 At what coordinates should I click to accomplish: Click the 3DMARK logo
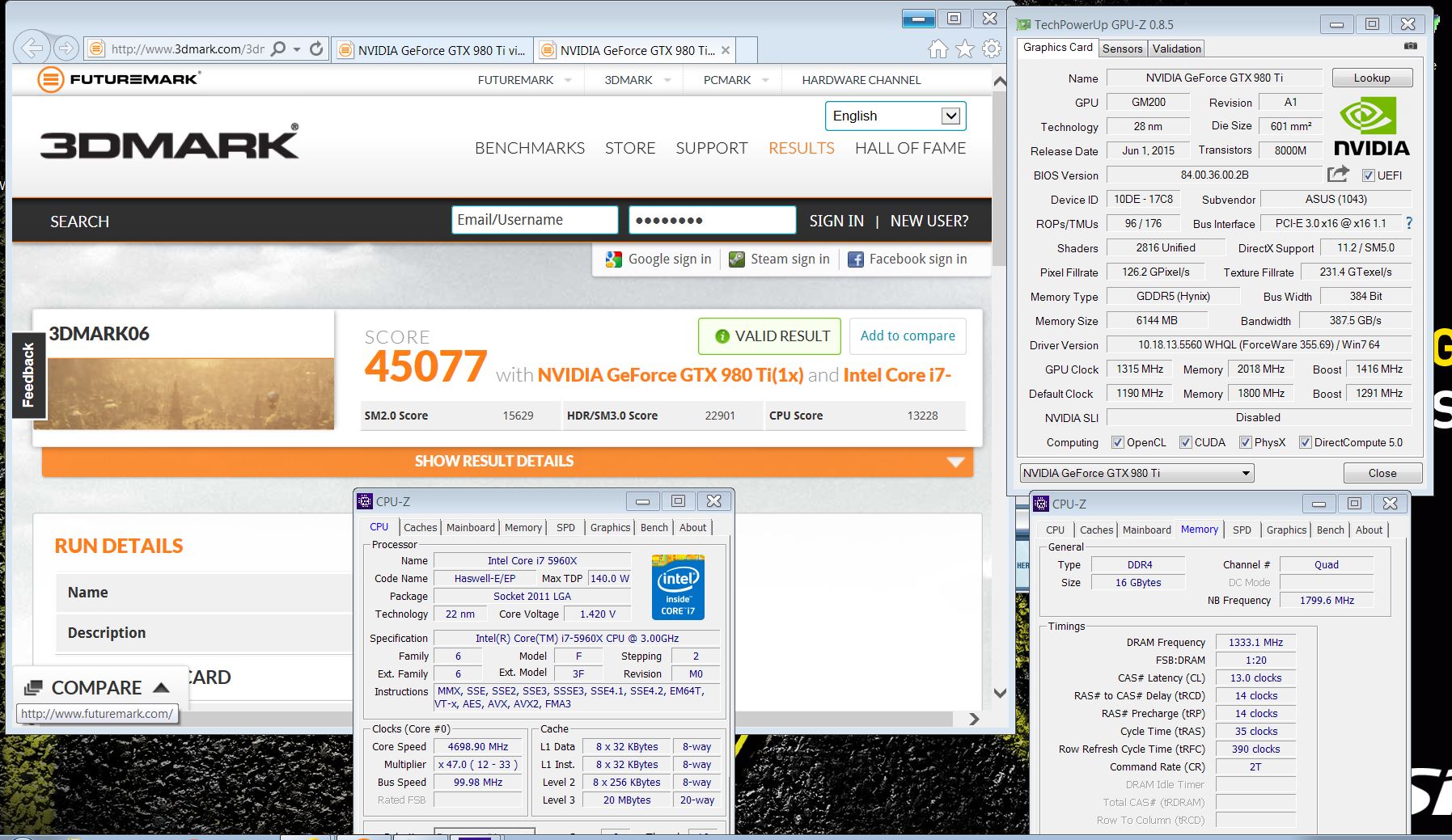pyautogui.click(x=170, y=142)
